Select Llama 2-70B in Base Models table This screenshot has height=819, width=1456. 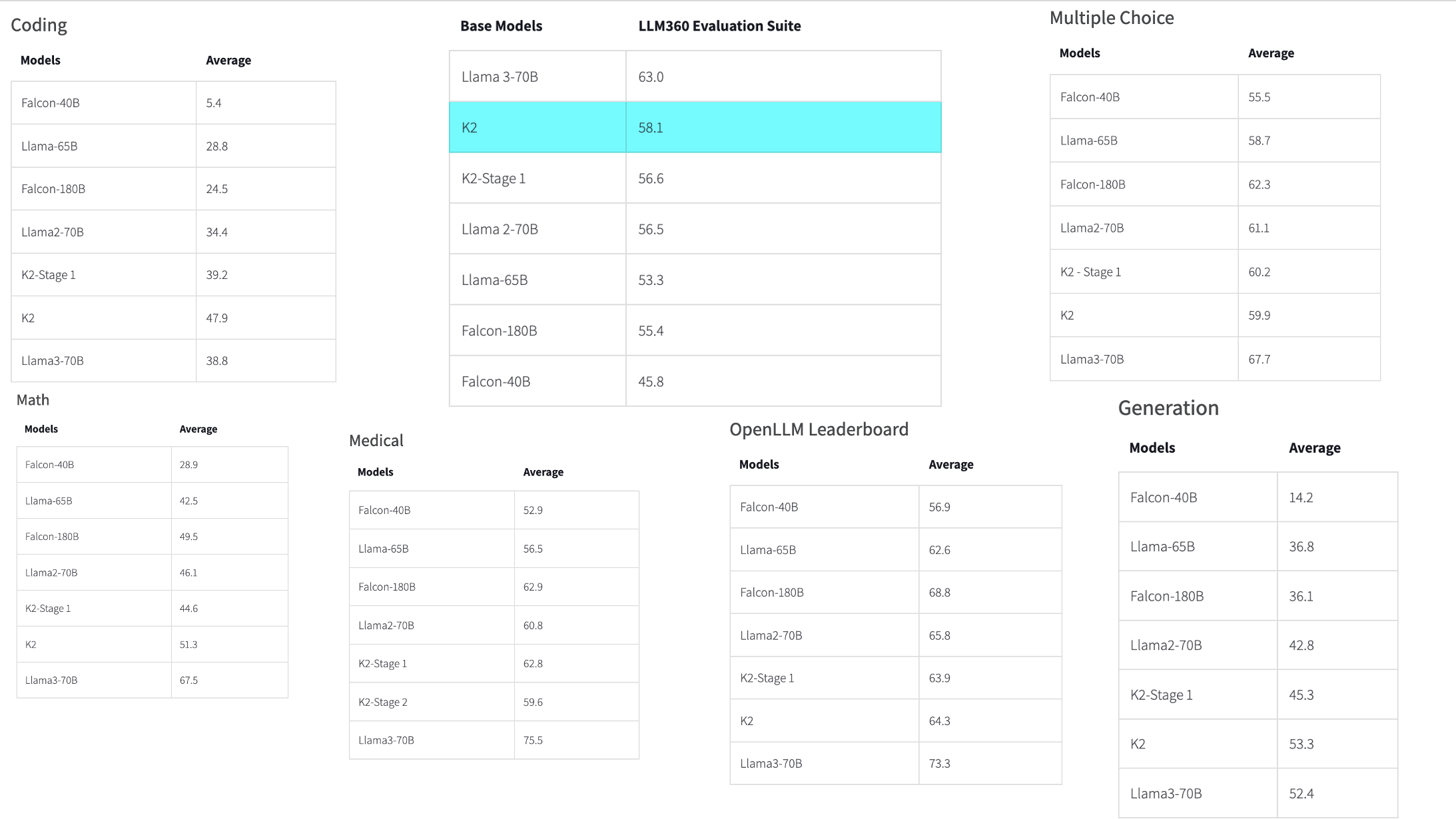[500, 229]
